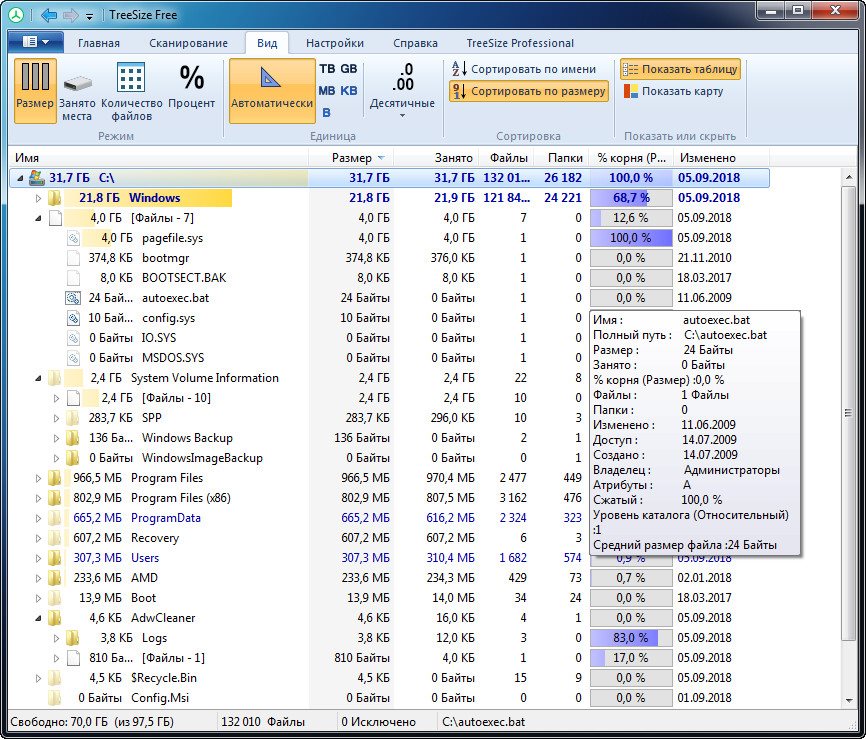Viewport: 866px width, 739px height.
Task: Set size unit to GB
Action: pos(348,69)
